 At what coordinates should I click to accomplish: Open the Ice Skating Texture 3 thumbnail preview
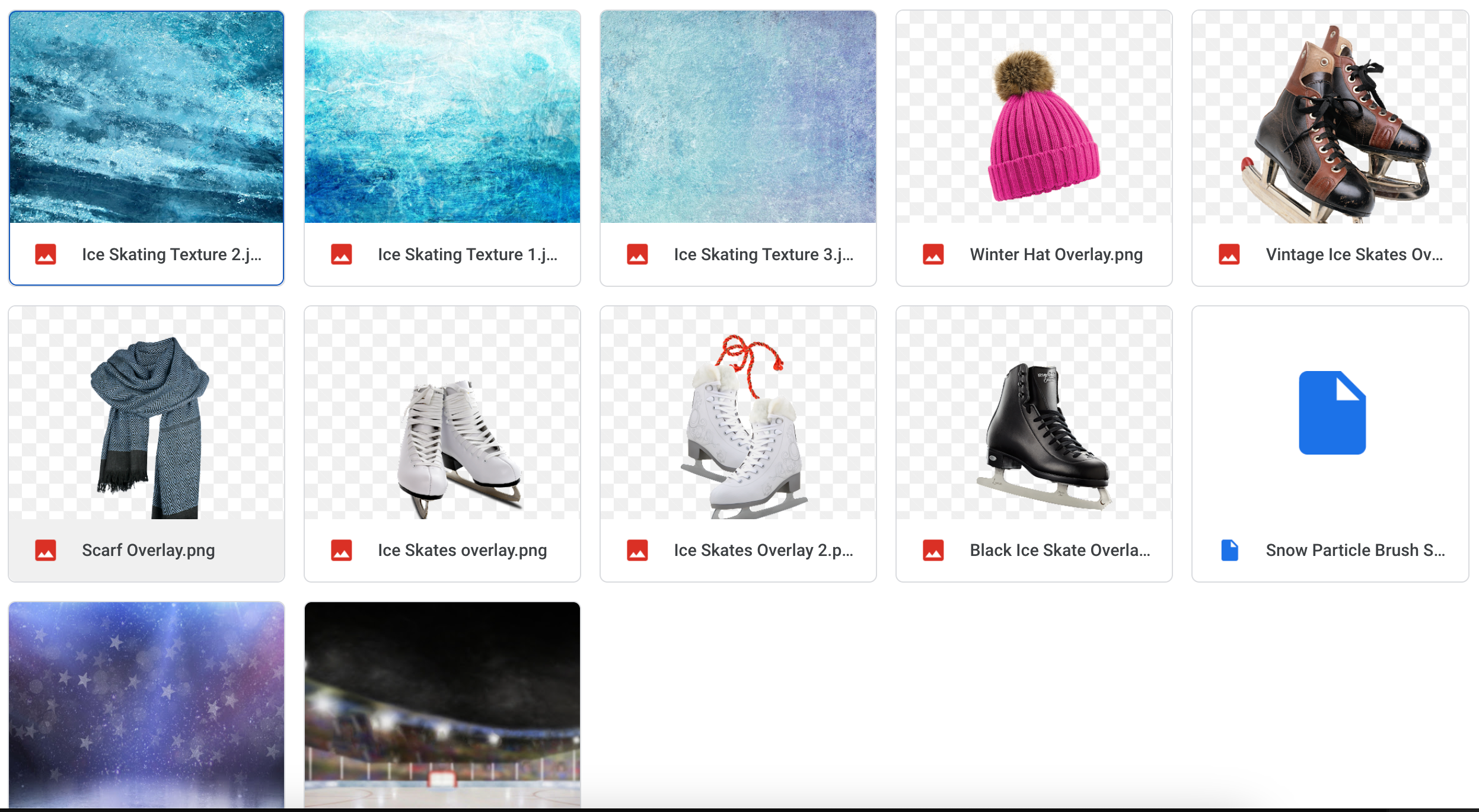tap(738, 117)
